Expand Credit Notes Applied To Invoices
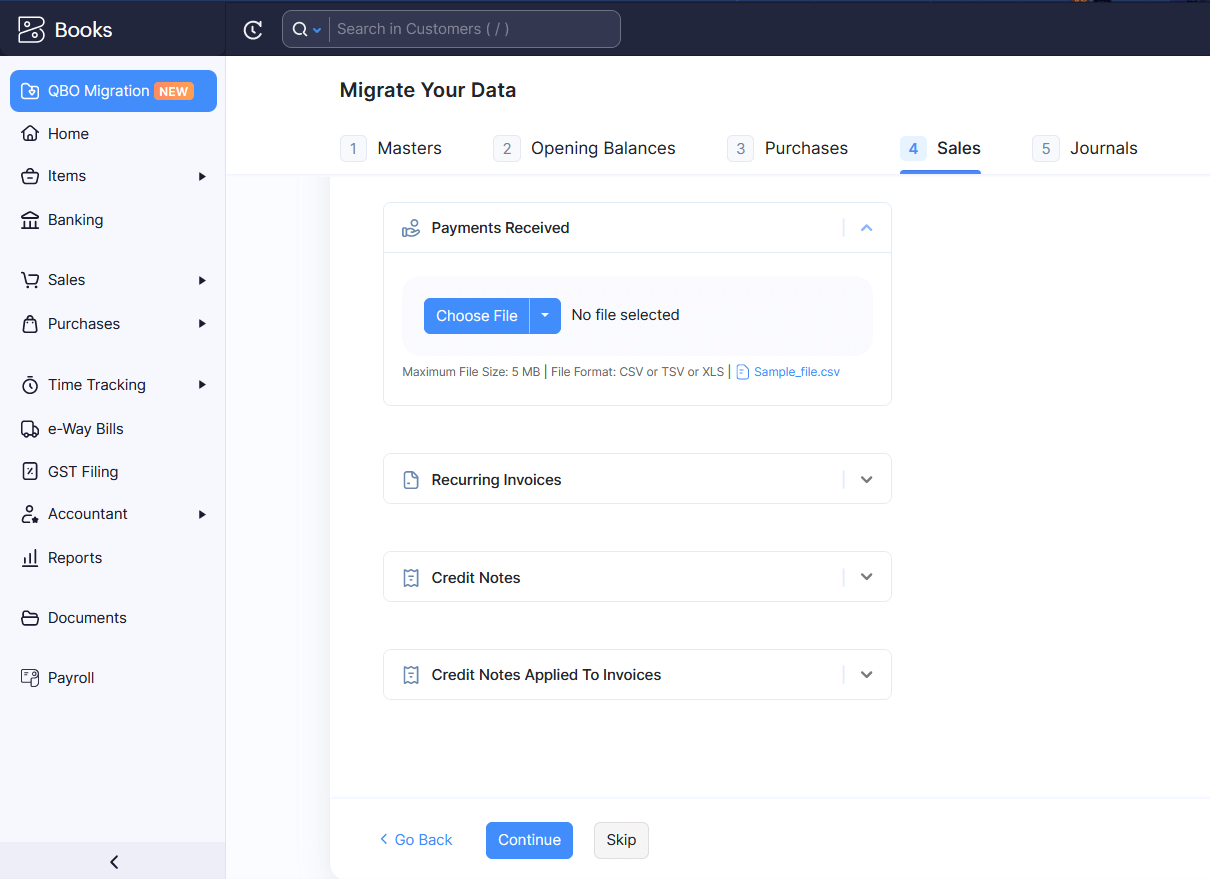The image size is (1210, 879). pos(866,674)
